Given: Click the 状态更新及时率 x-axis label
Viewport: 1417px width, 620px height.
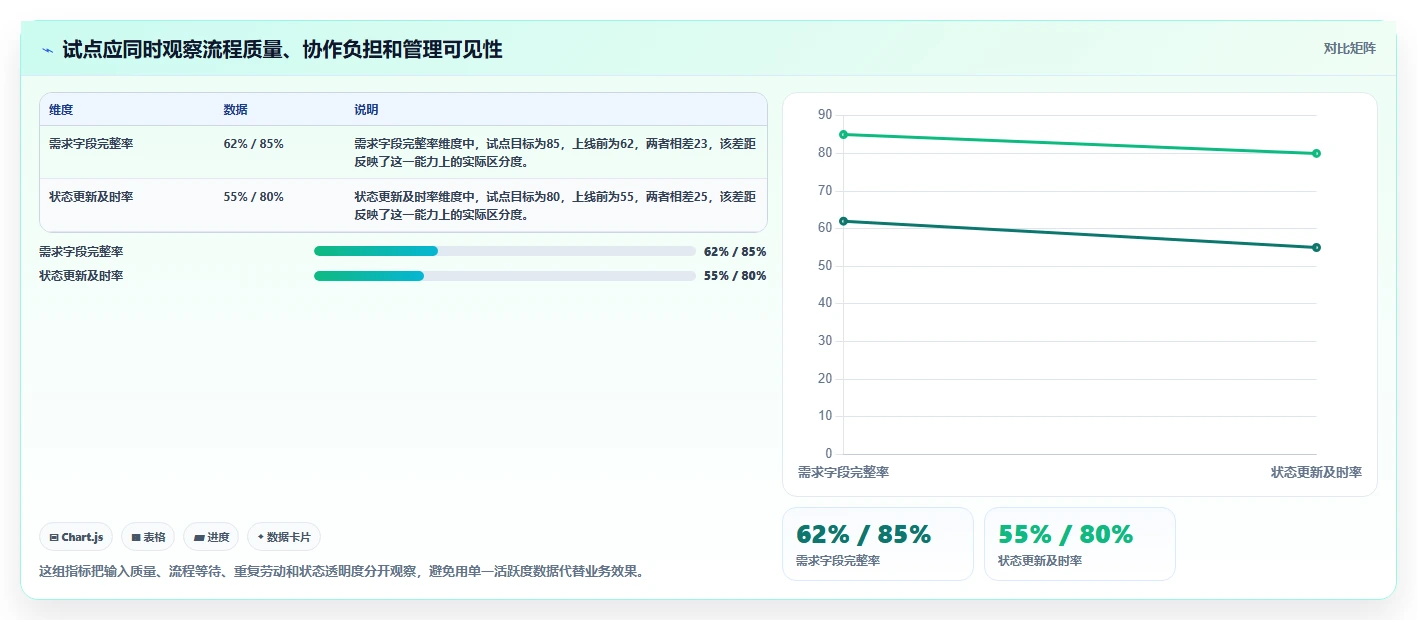Looking at the screenshot, I should (1316, 472).
